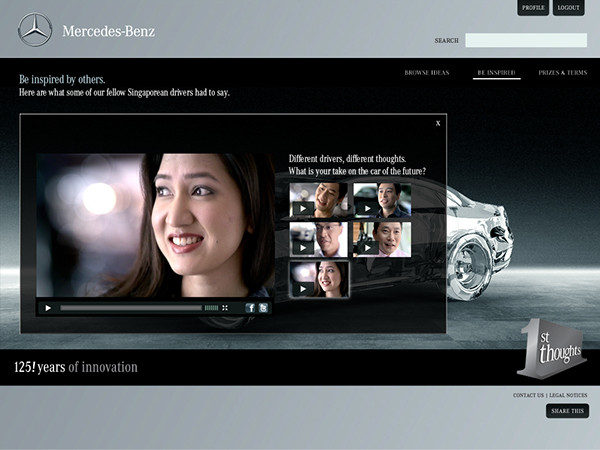Click the Mercedes-Benz star logo
The image size is (600, 450).
point(35,30)
